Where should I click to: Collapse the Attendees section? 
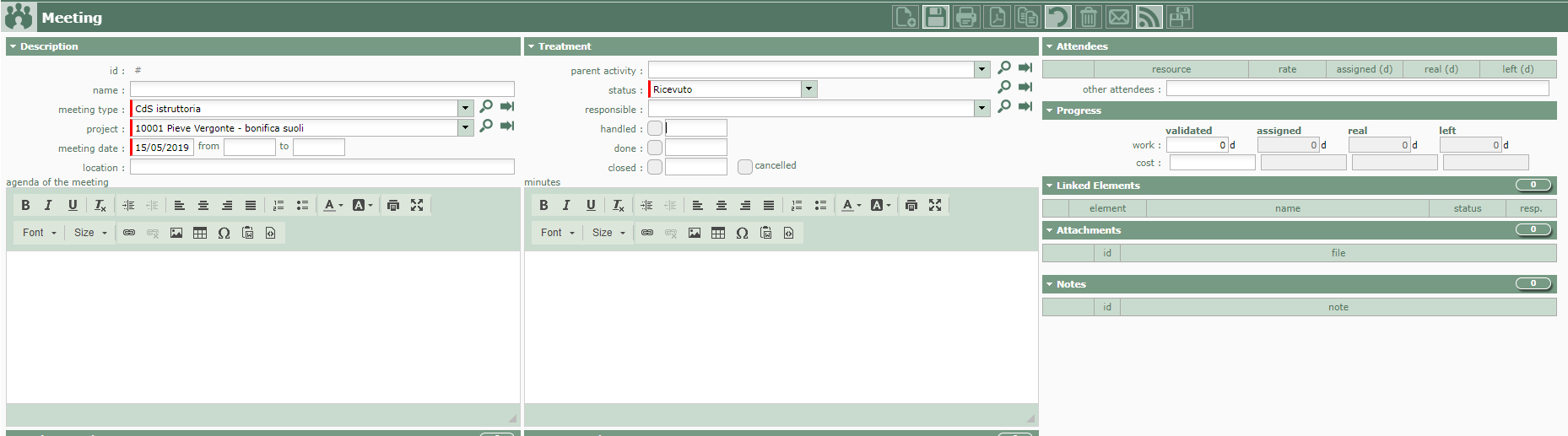click(1050, 46)
